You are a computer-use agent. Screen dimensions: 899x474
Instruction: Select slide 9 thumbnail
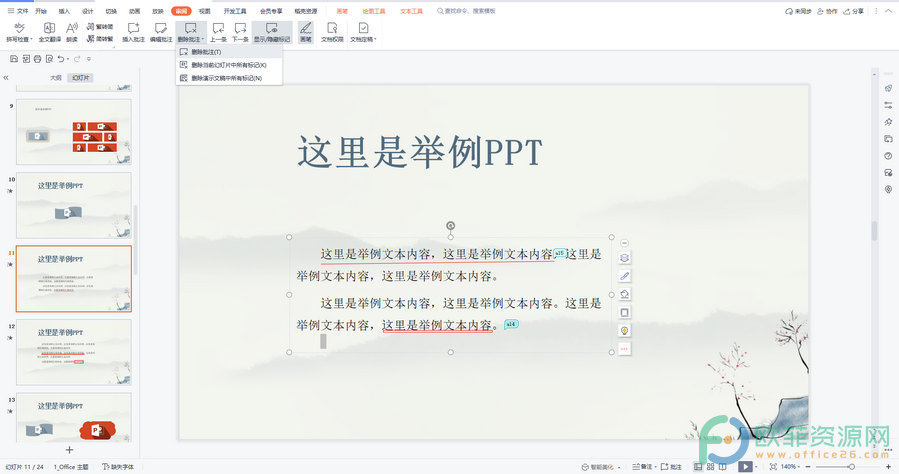pyautogui.click(x=74, y=132)
